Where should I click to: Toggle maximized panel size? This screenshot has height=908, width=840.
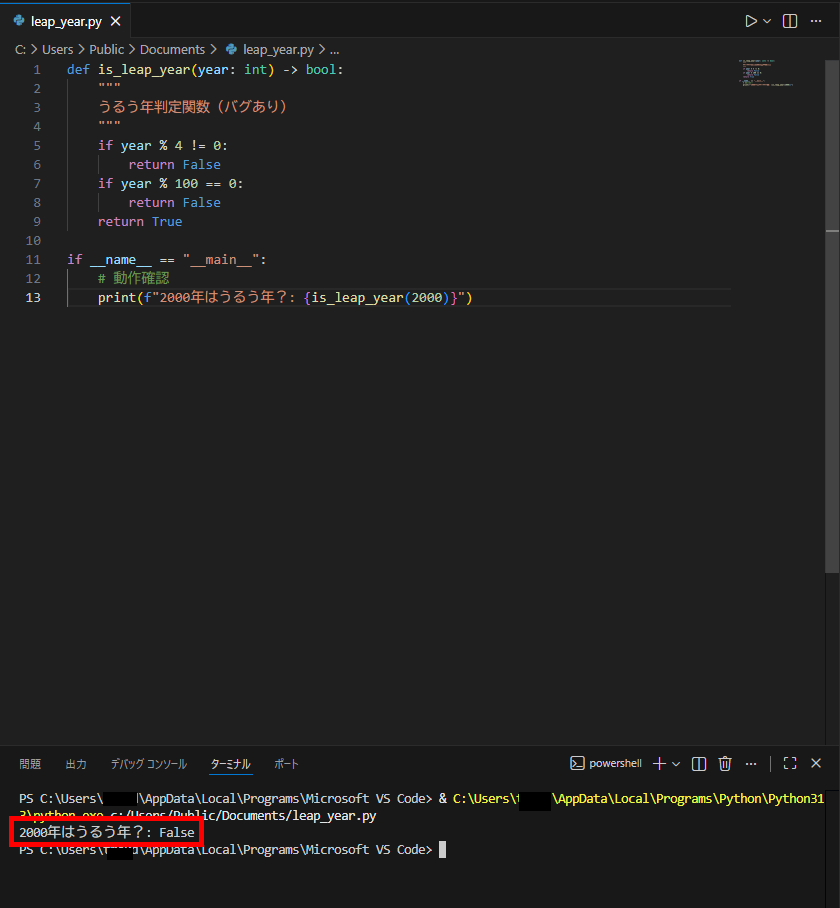pos(790,764)
